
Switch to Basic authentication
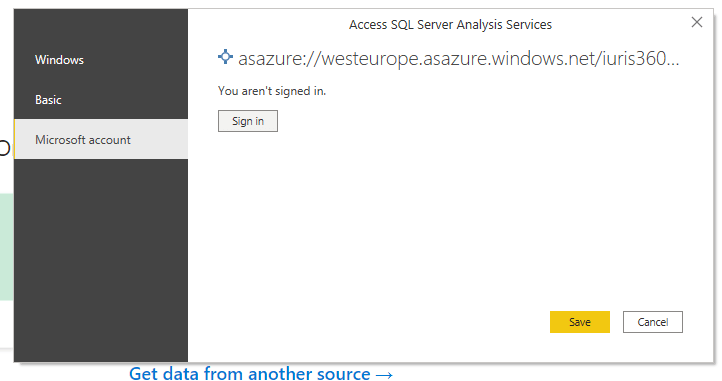(101, 100)
